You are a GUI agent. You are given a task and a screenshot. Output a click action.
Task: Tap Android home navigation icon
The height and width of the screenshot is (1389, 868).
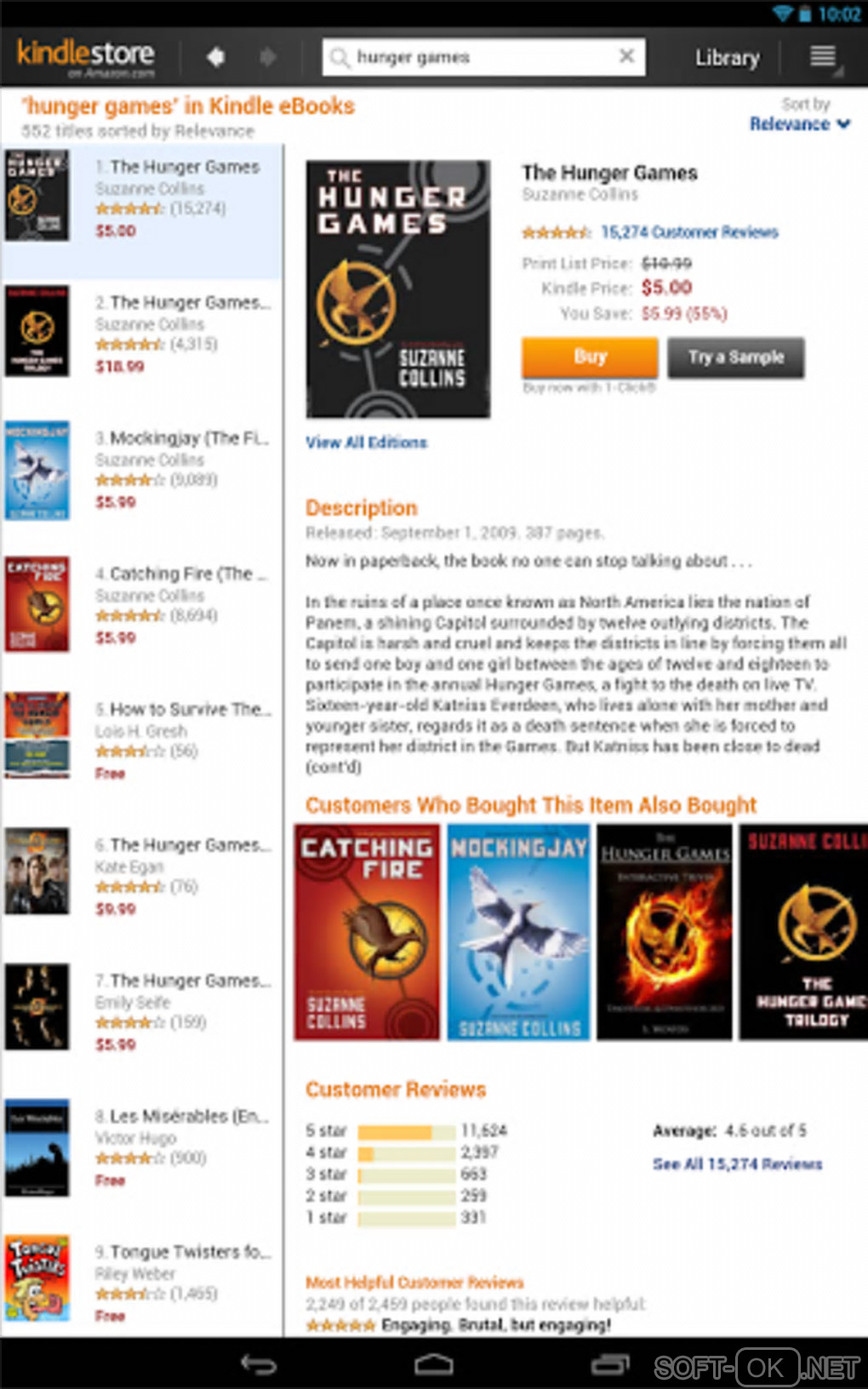coord(434,1364)
